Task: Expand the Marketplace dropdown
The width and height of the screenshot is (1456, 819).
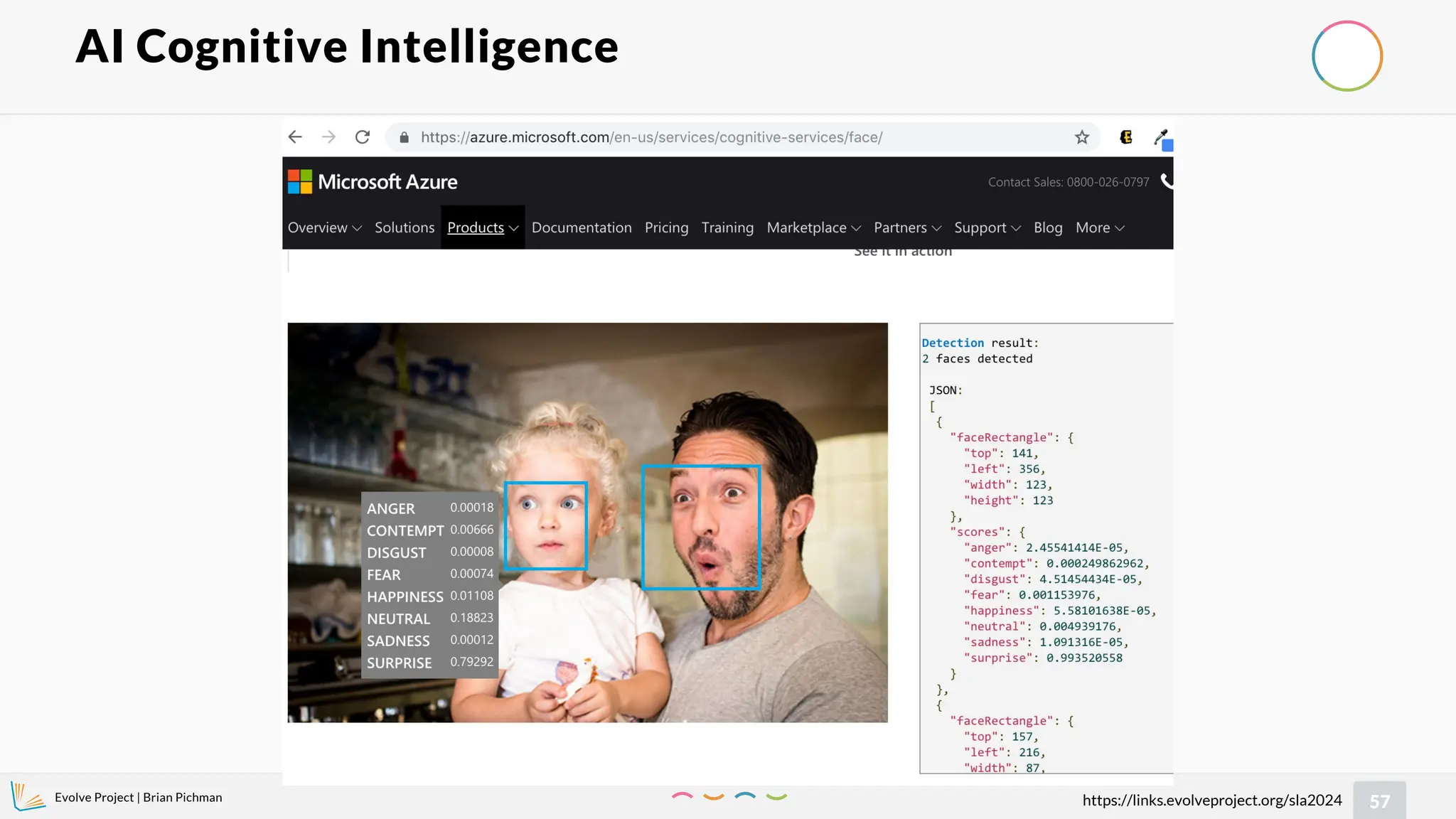Action: 814,228
